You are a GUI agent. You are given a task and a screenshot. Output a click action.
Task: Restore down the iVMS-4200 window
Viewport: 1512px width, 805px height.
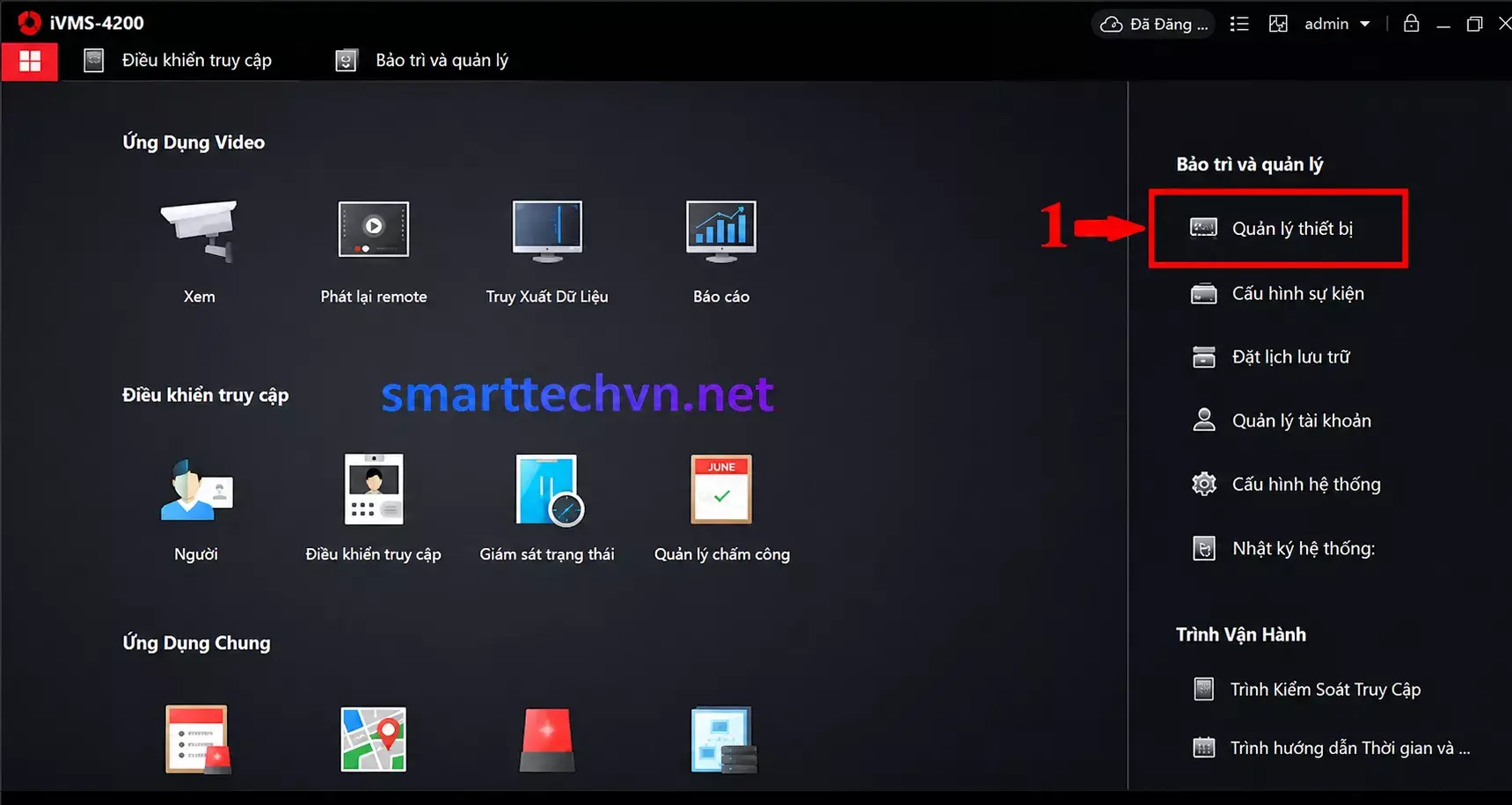[1475, 24]
